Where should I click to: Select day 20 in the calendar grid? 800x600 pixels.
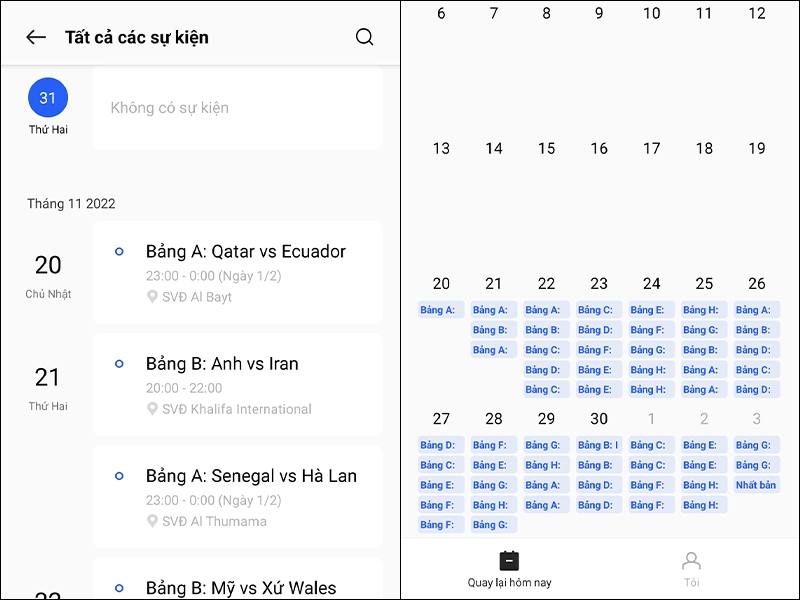click(x=441, y=284)
